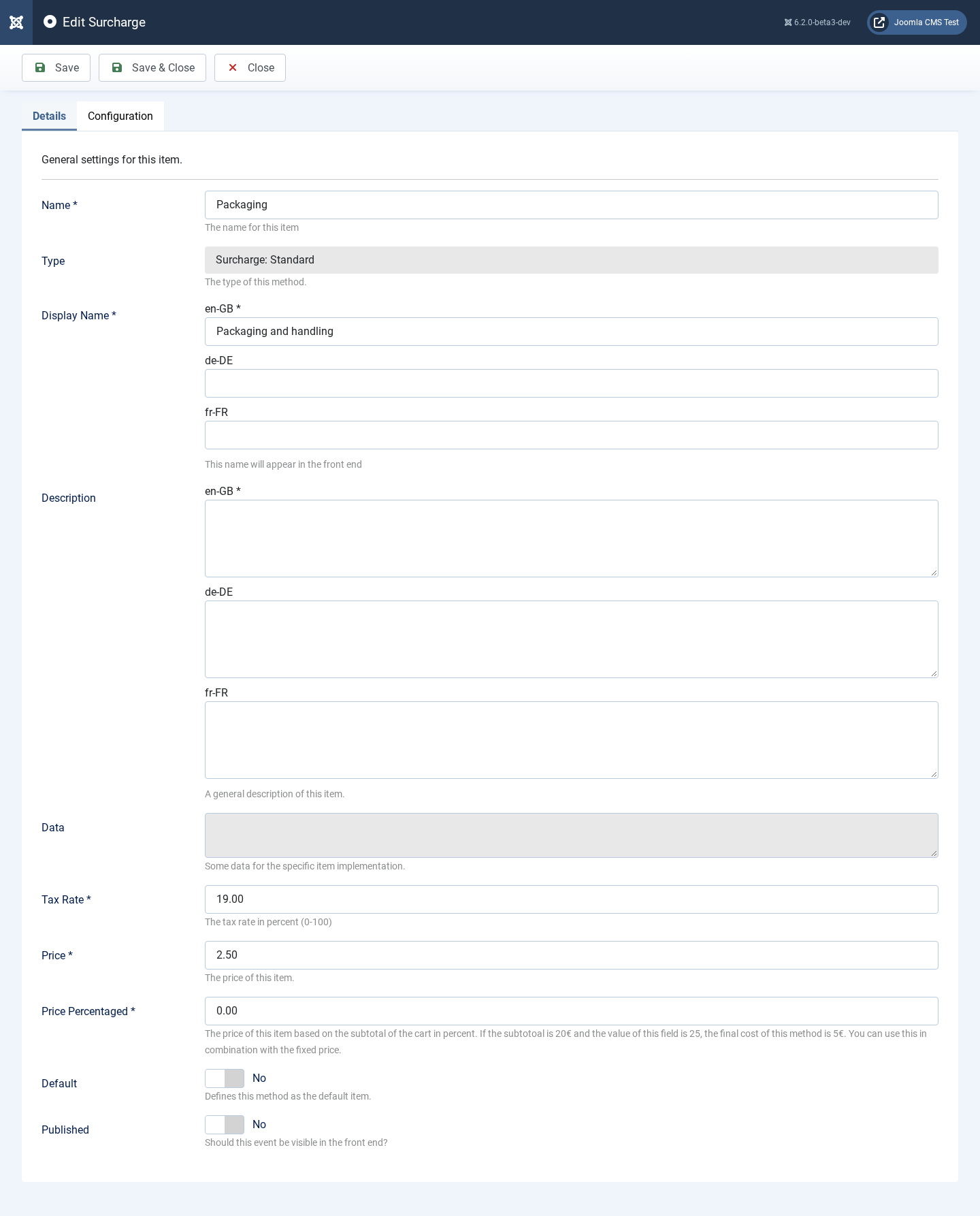Click the Tax Rate * label

coord(66,900)
